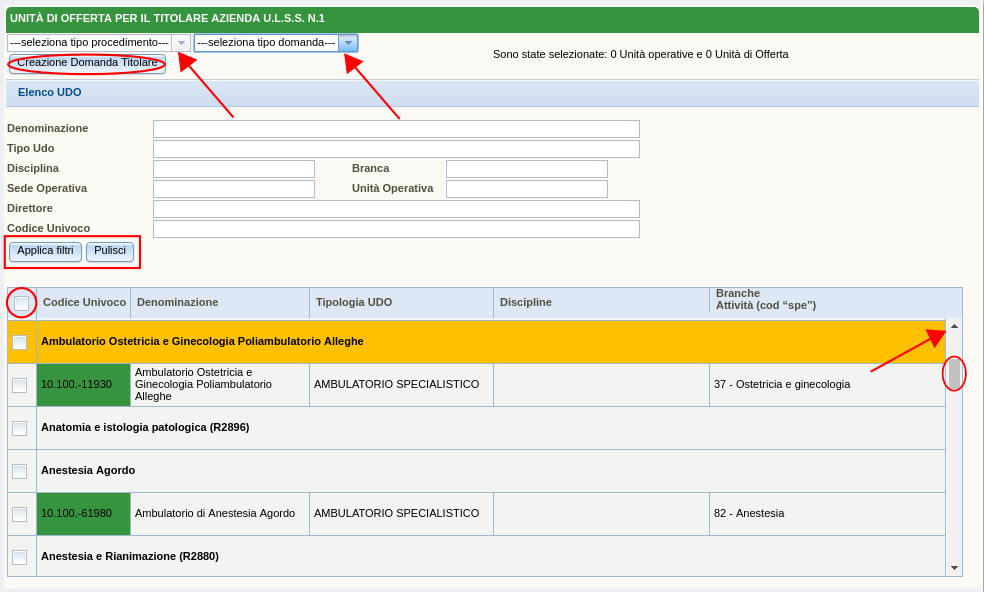Tick the Anatomia e istologia patologica checkbox
The width and height of the screenshot is (984, 592).
coord(20,428)
